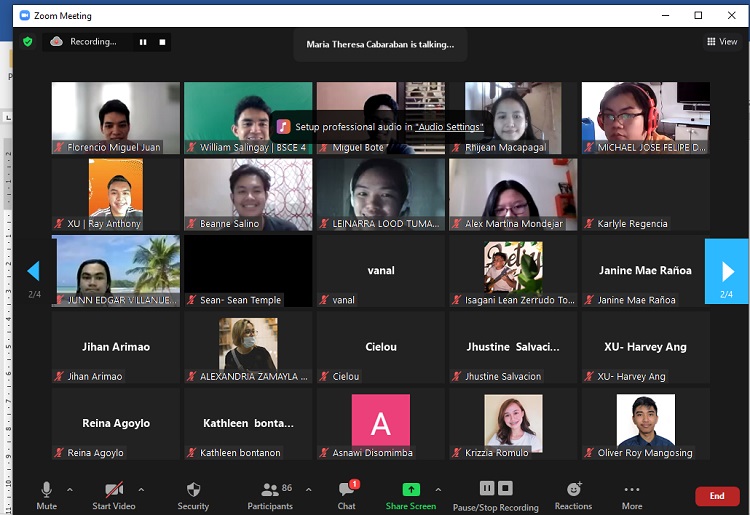750x515 pixels.
Task: Expand video options next to Start Video
Action: pyautogui.click(x=141, y=490)
